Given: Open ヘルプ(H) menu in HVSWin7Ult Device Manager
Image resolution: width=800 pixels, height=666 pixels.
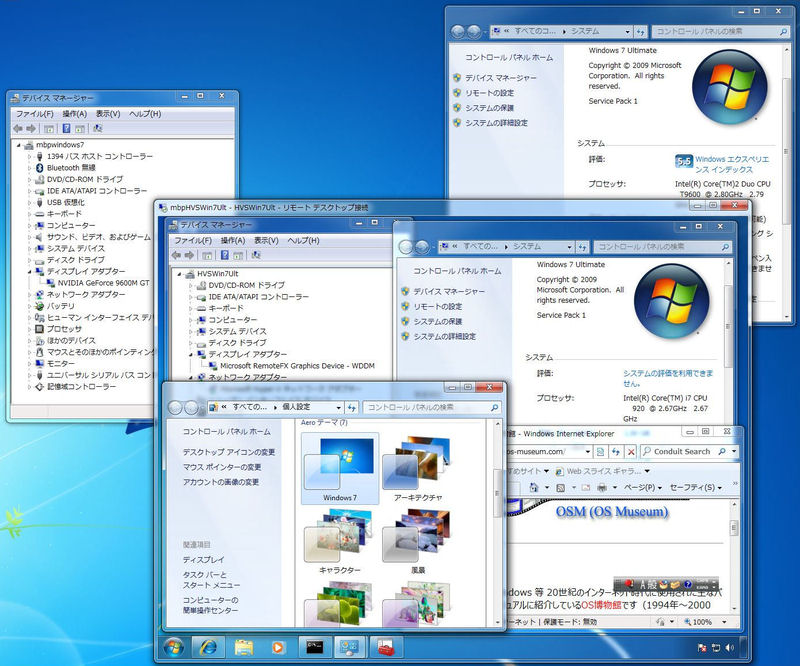Looking at the screenshot, I should [303, 240].
